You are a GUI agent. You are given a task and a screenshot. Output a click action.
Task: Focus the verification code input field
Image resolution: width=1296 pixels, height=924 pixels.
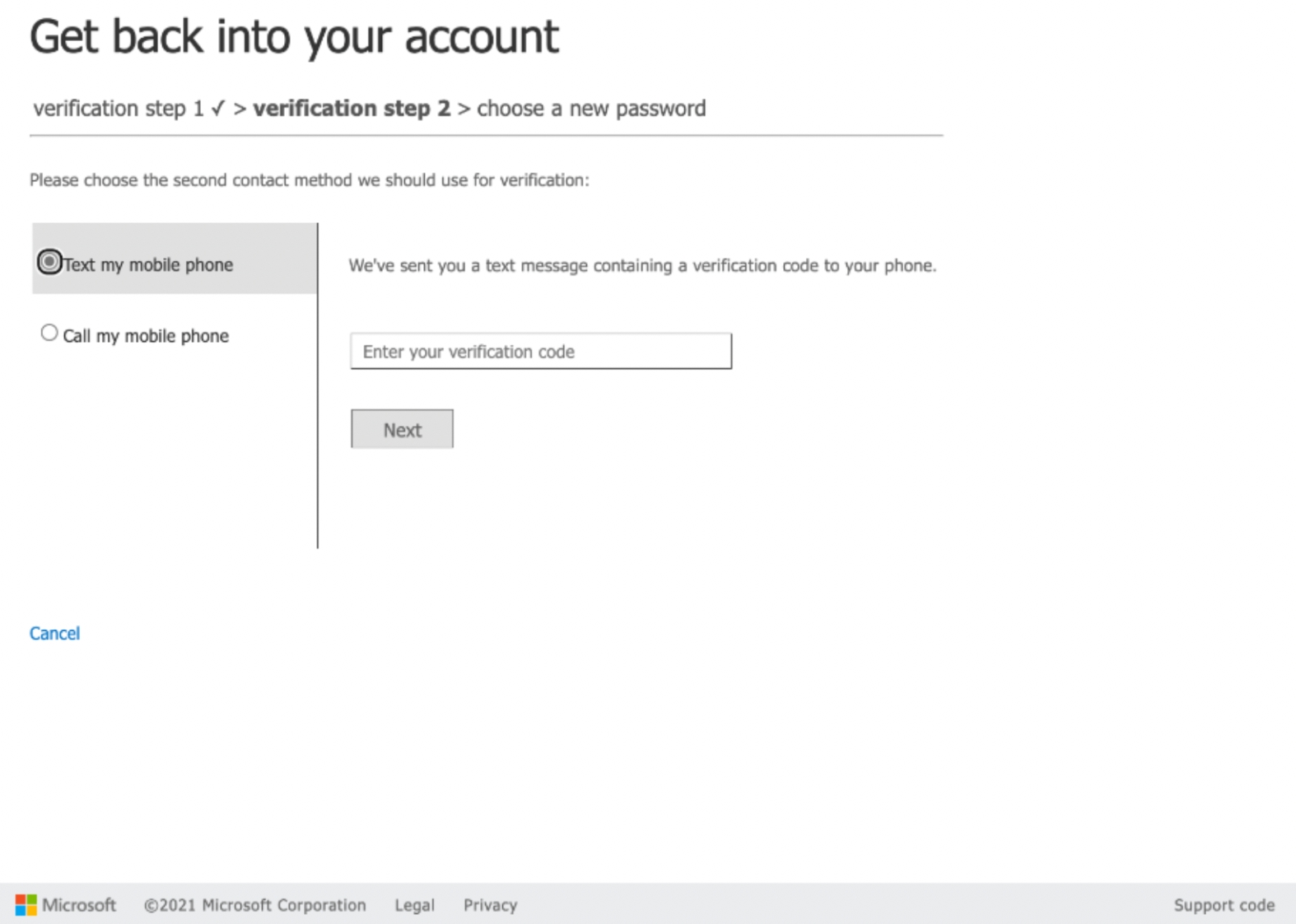[540, 352]
